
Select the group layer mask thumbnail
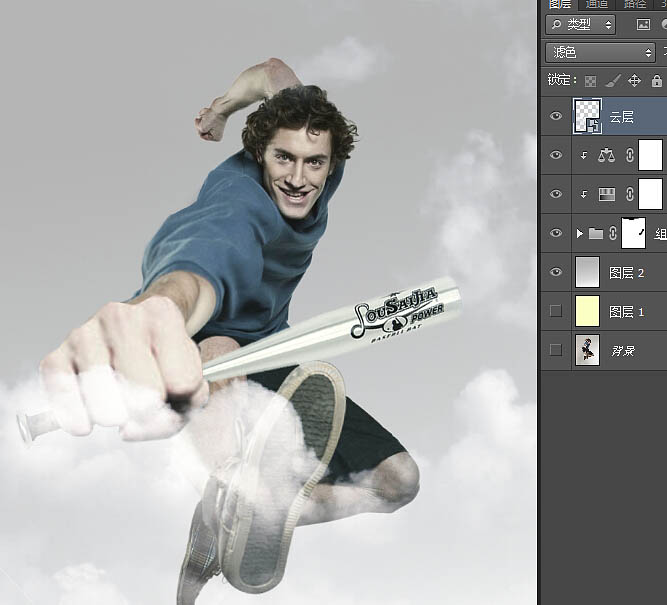(x=634, y=233)
